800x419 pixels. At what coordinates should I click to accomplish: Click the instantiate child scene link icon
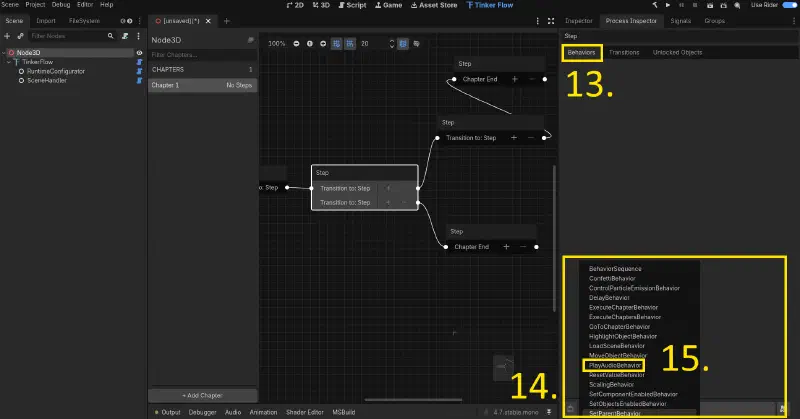20,36
